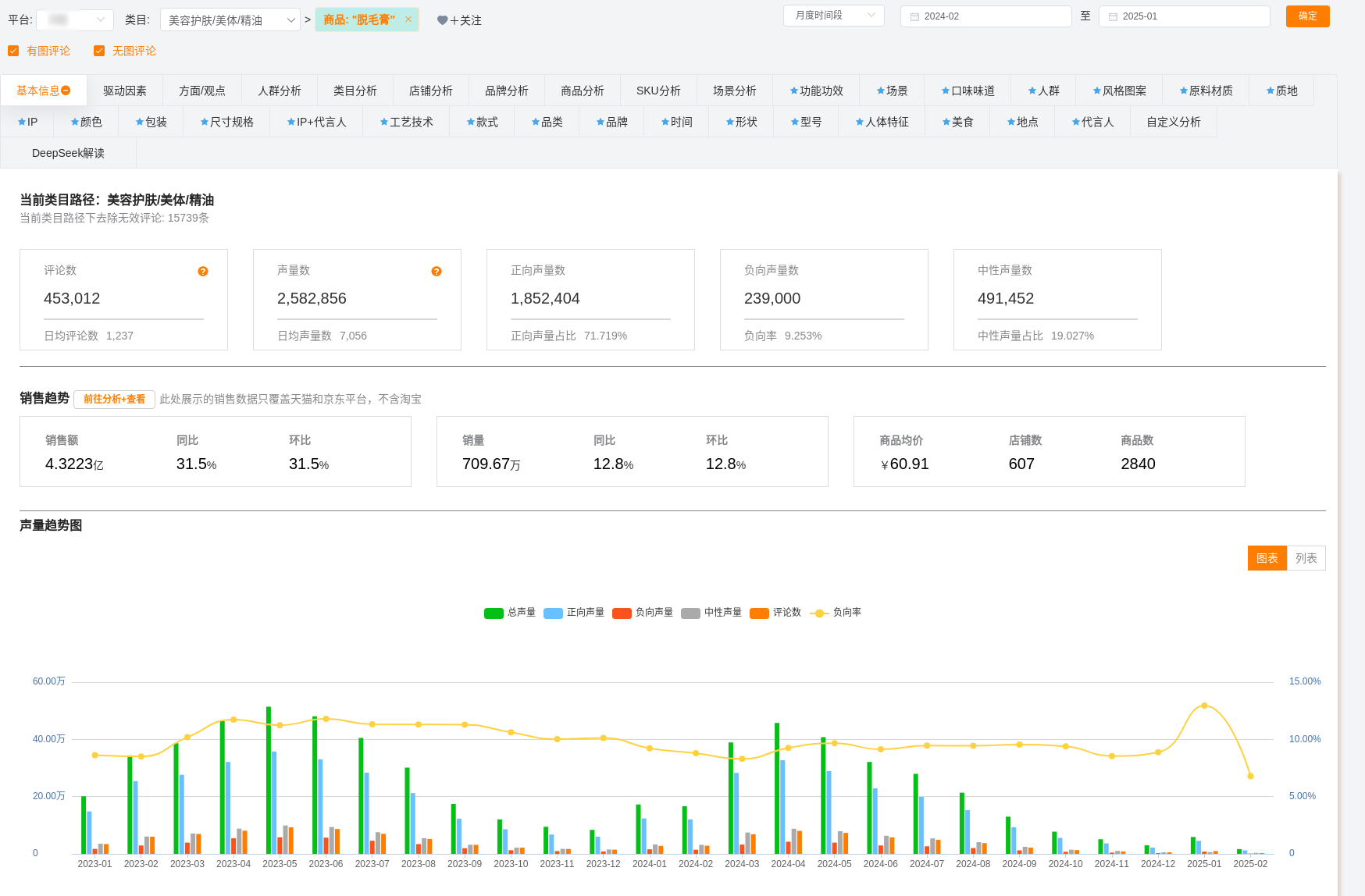Click the end date field 2025-01

[x=1185, y=16]
